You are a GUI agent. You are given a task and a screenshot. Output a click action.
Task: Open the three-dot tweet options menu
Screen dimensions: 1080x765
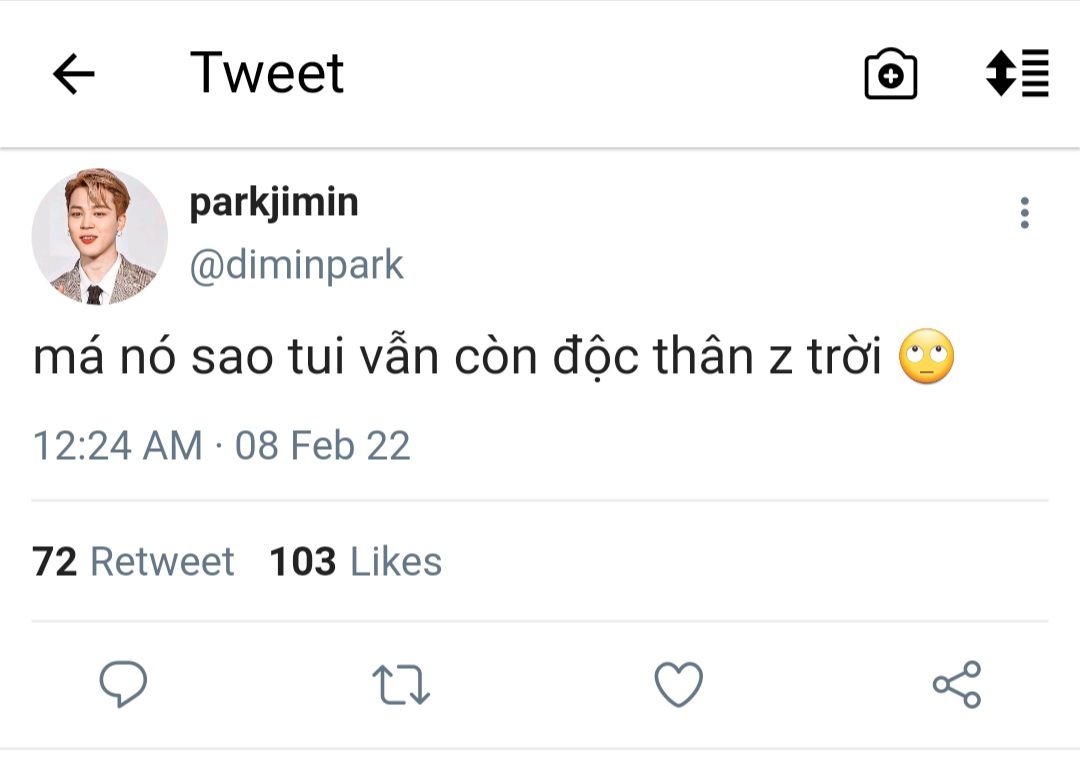(x=1024, y=213)
